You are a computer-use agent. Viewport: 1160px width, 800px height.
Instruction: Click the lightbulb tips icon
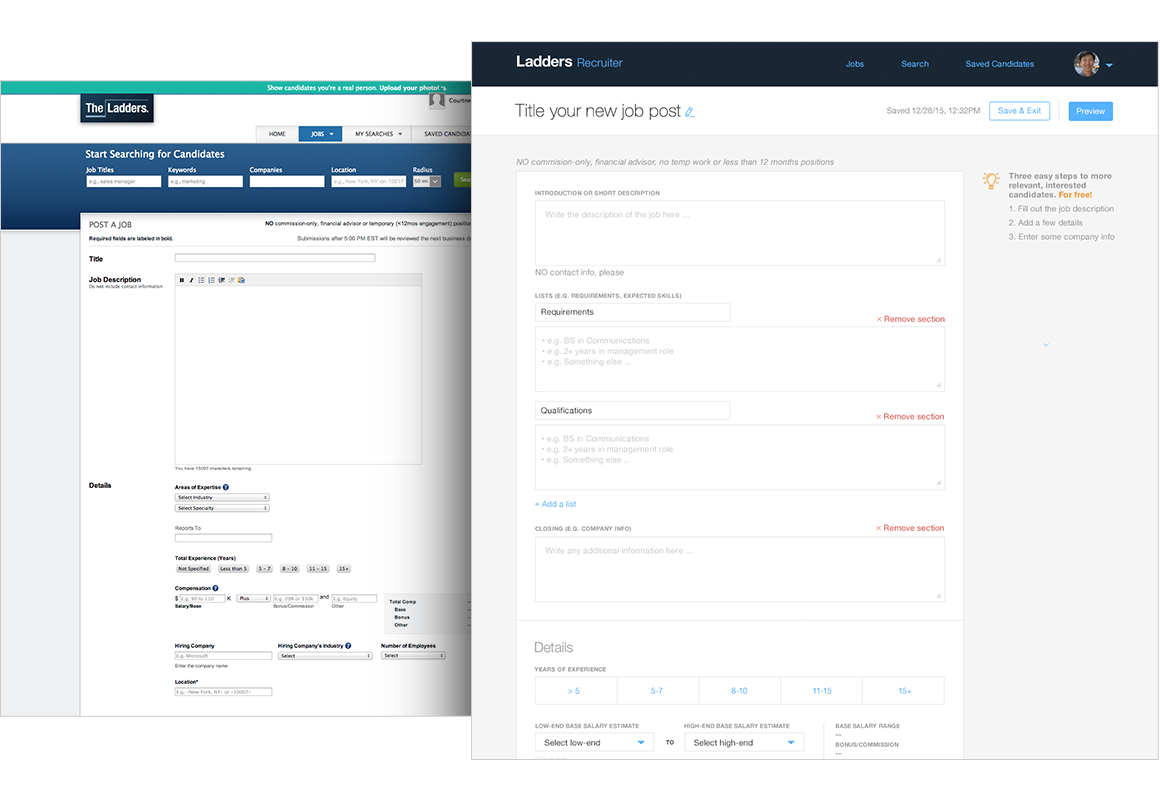click(991, 181)
